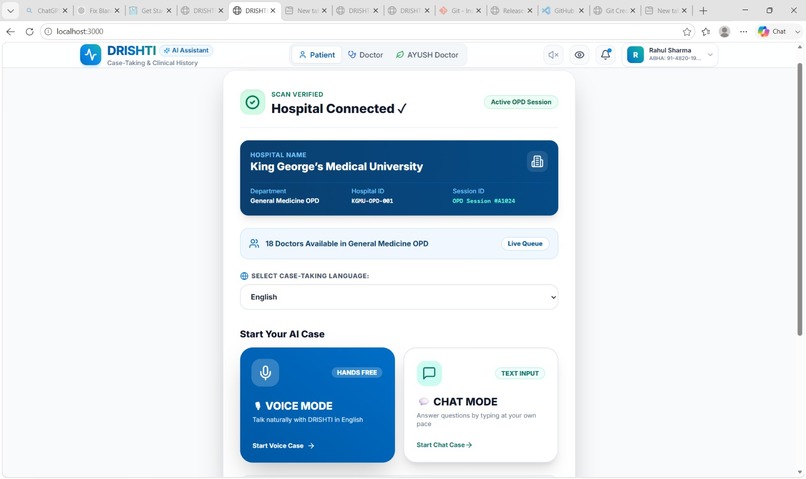
Task: Click the Hospital ID KGMU-OPD-001
Action: pyautogui.click(x=372, y=201)
